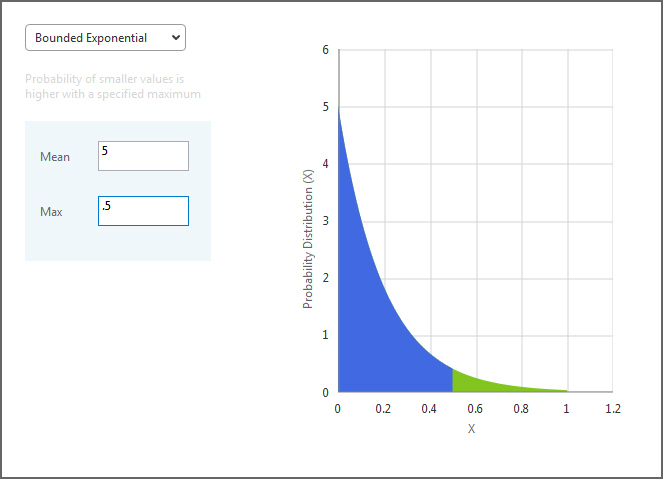Focus the Mean input field
Image resolution: width=663 pixels, height=479 pixels.
click(x=143, y=156)
